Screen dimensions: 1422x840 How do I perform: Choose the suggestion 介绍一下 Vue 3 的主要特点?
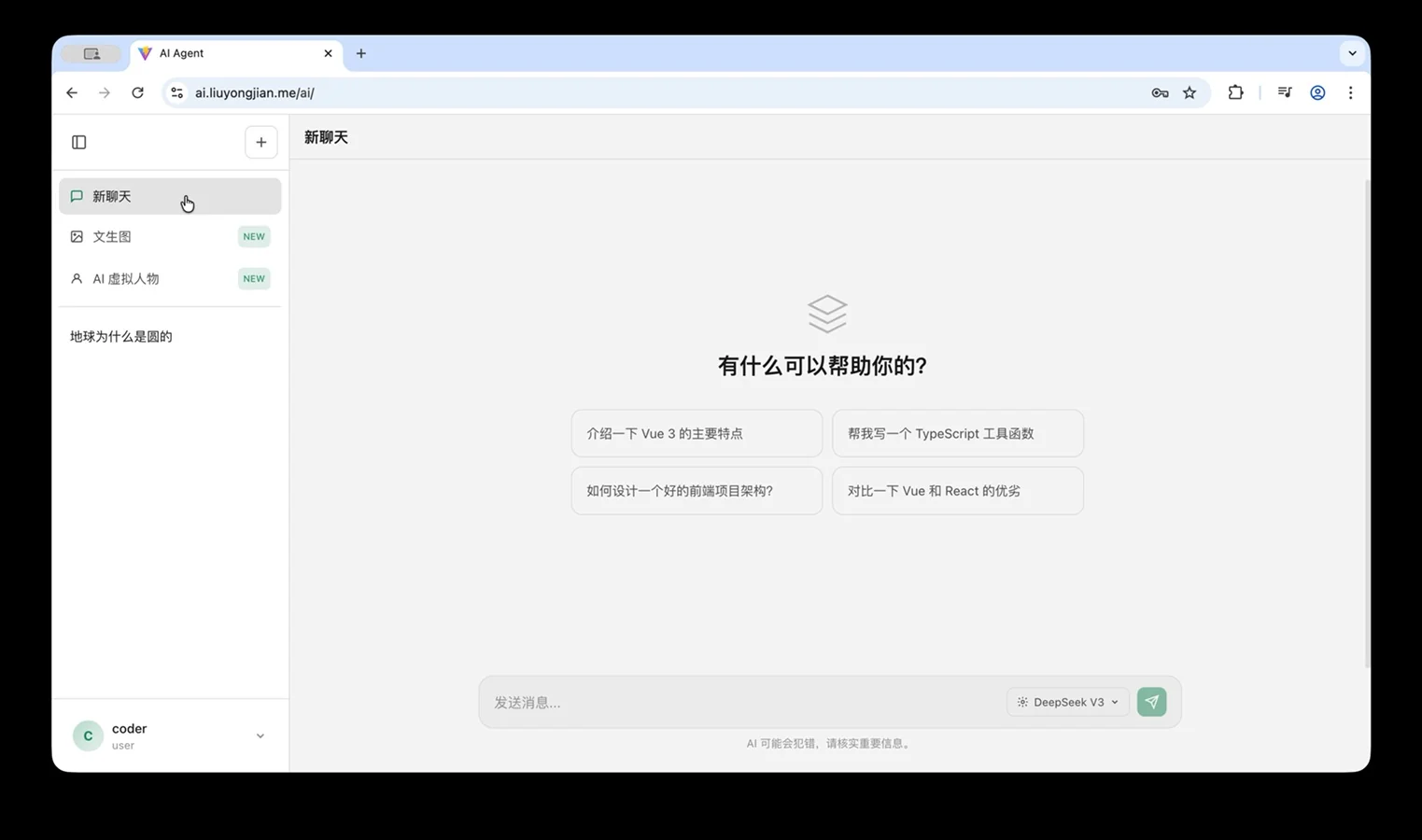(x=697, y=433)
